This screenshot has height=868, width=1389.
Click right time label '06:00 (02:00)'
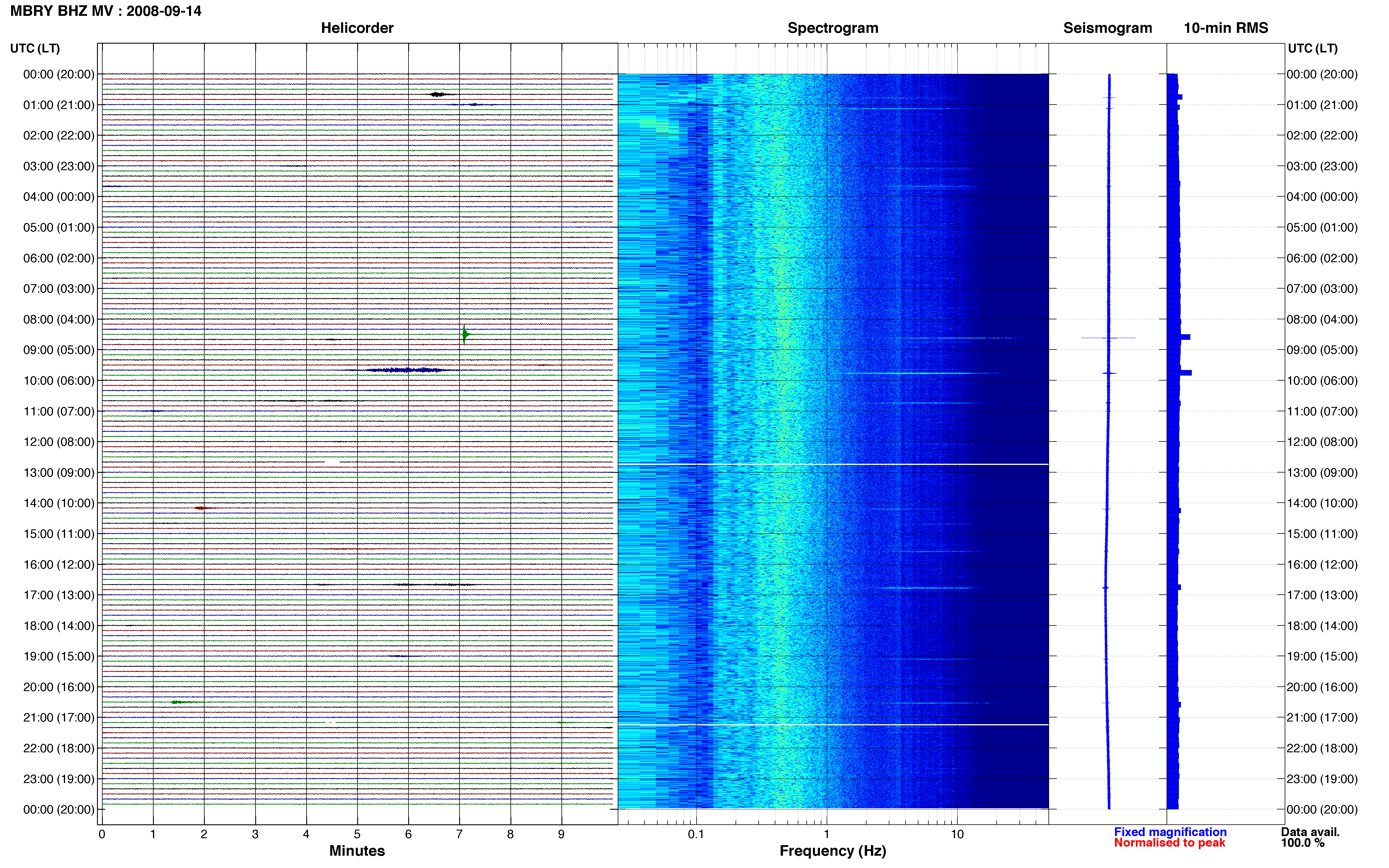point(1322,258)
